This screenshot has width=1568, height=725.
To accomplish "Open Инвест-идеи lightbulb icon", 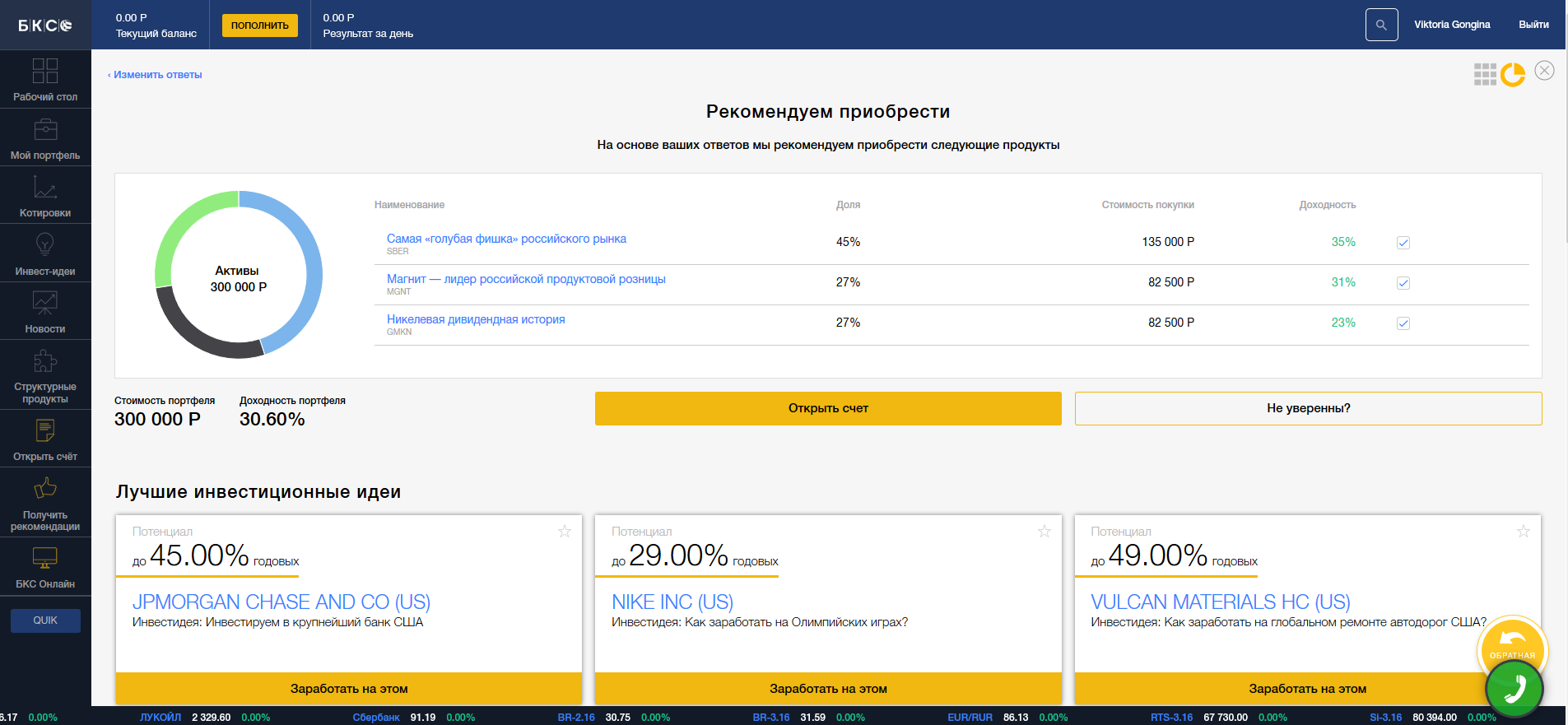I will click(x=45, y=244).
